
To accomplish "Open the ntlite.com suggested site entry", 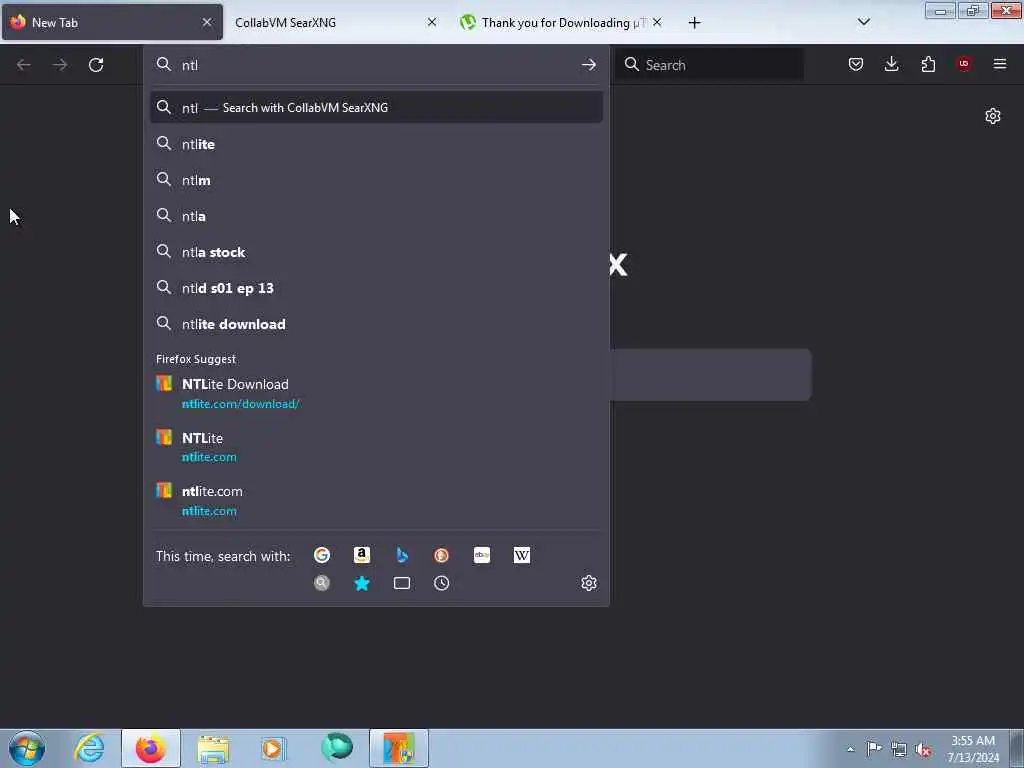I will pos(376,500).
